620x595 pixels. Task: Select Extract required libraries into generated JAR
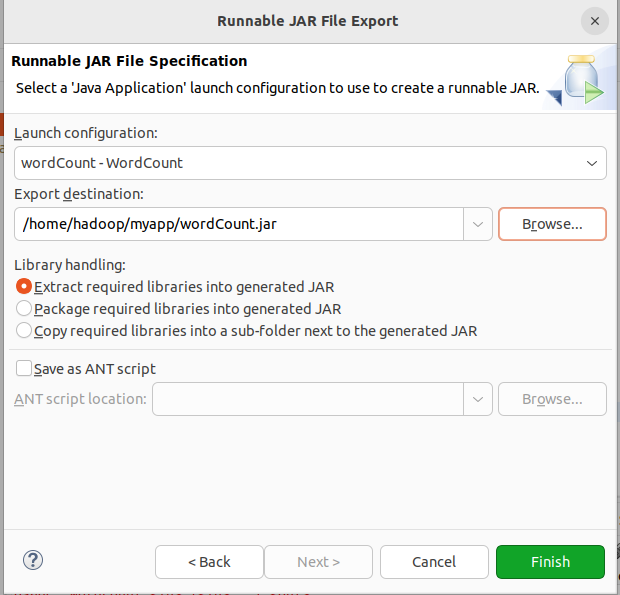pyautogui.click(x=24, y=286)
